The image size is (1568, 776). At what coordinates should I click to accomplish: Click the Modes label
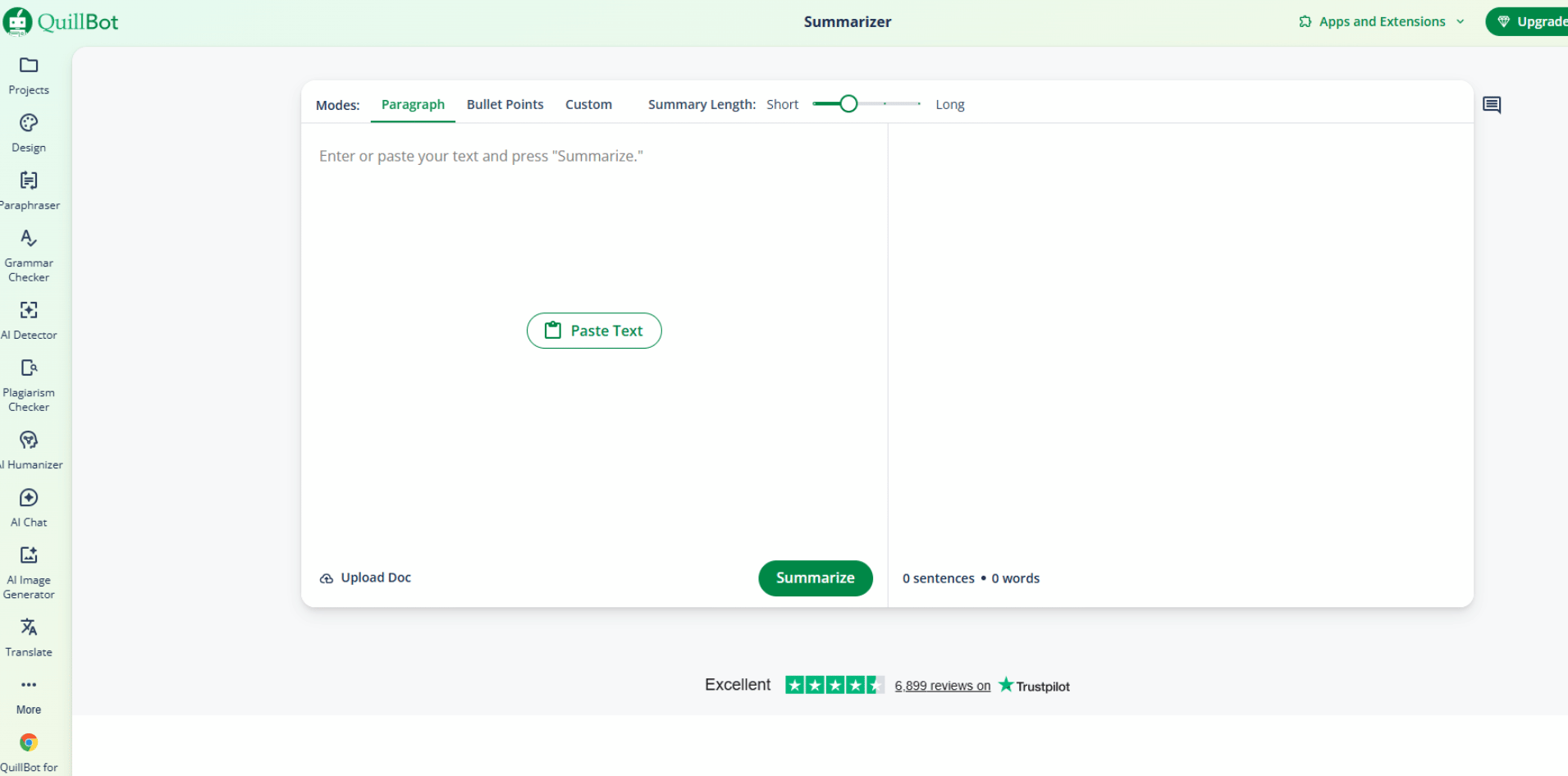click(x=337, y=105)
